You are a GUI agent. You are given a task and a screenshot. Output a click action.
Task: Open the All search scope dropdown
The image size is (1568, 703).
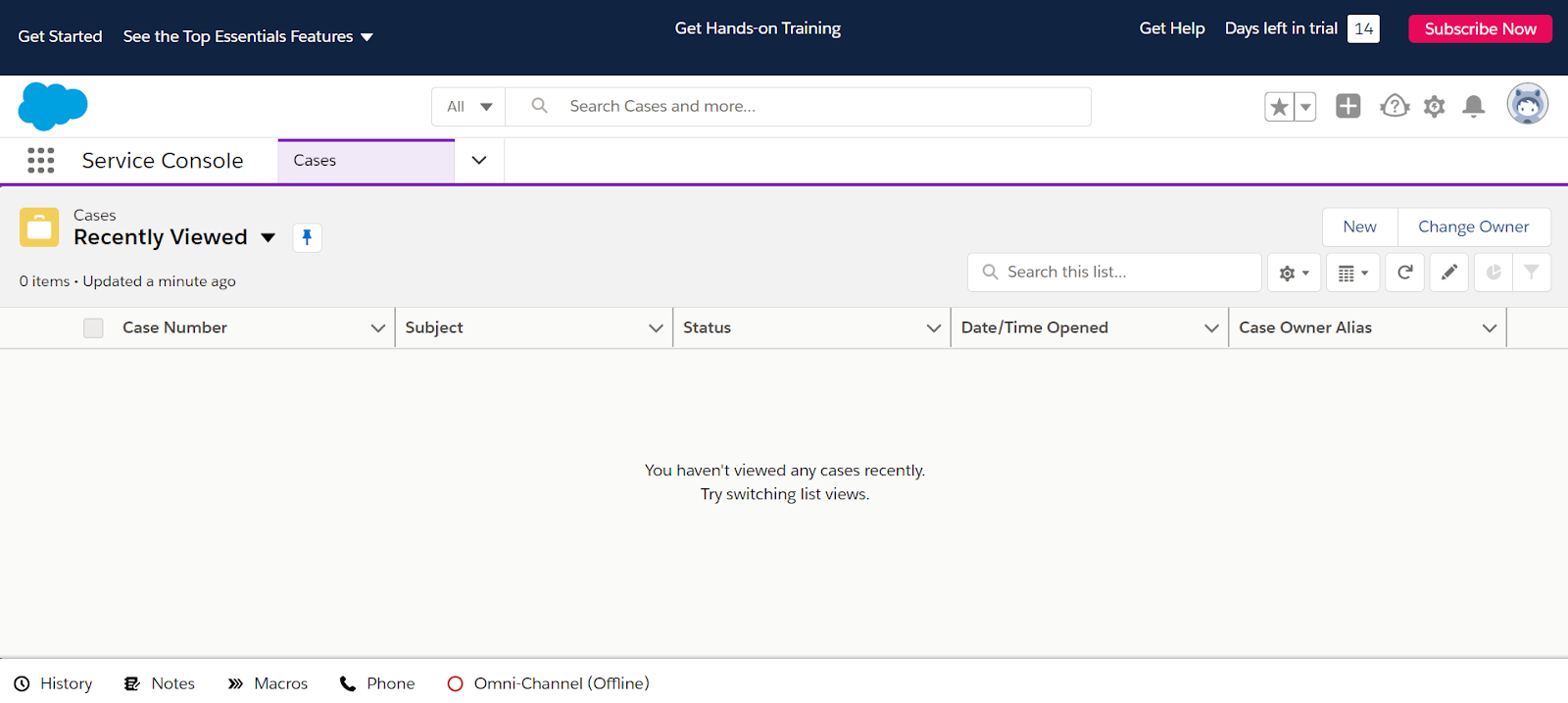[468, 107]
